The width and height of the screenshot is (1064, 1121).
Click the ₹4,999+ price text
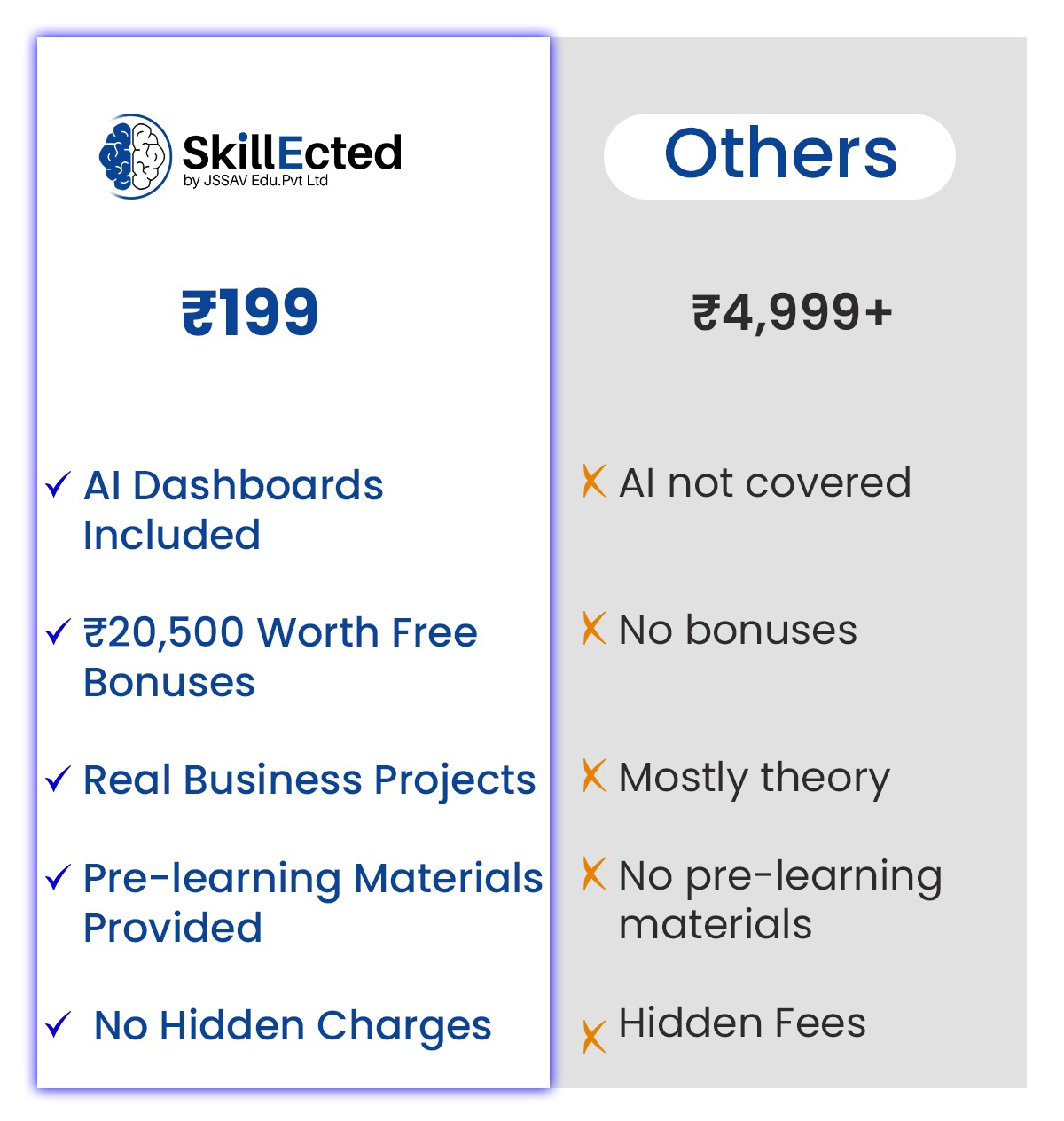[x=792, y=312]
